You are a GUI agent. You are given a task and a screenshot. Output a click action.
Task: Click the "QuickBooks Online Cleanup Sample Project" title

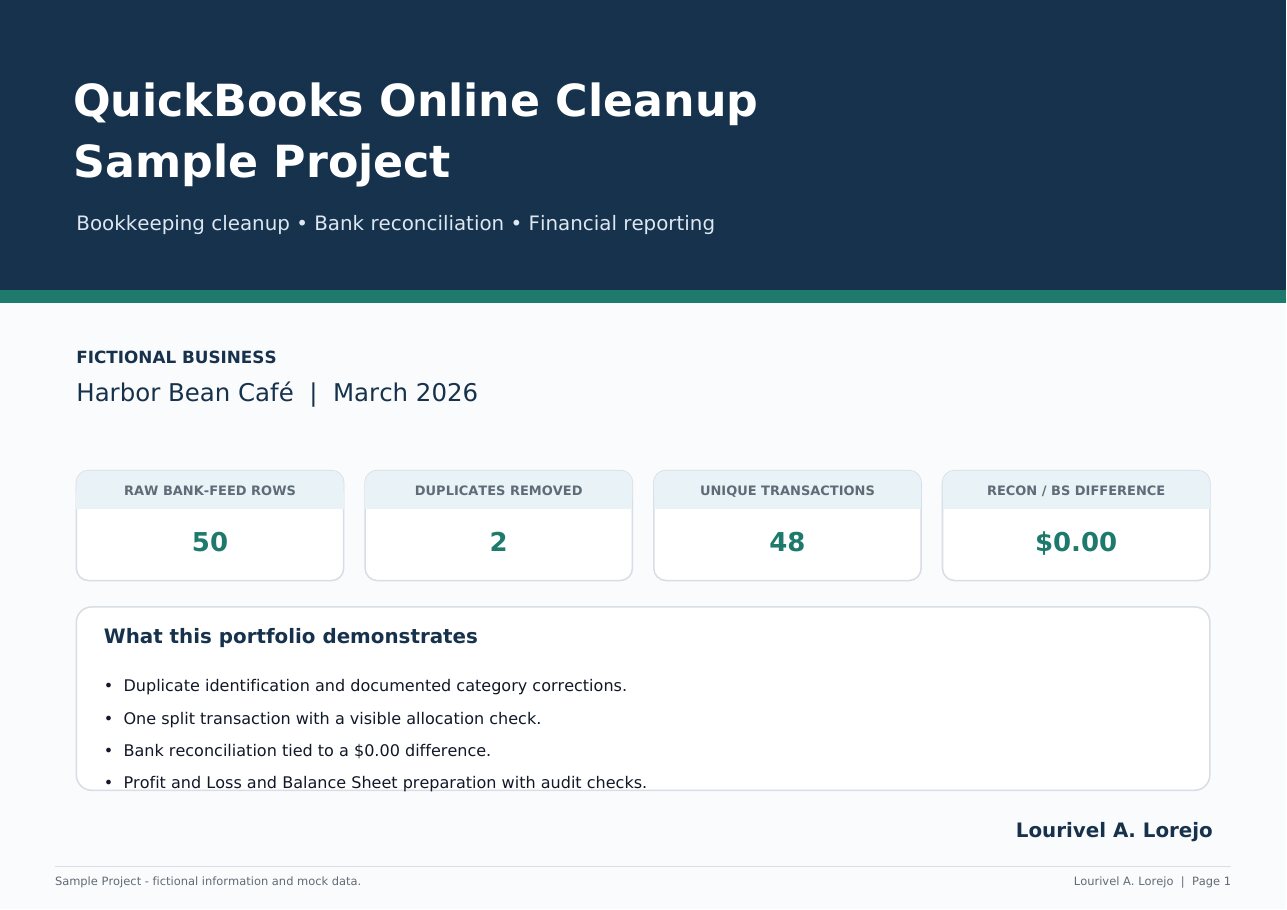[x=415, y=132]
